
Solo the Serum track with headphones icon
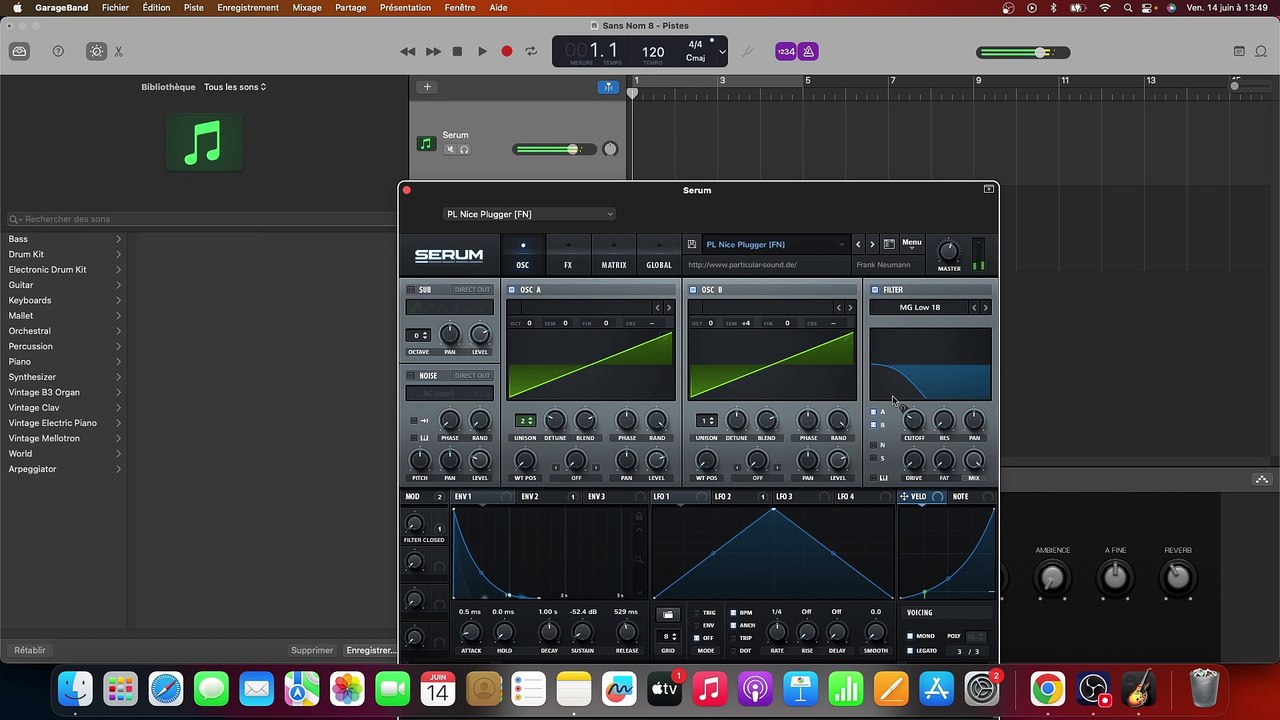pos(464,149)
